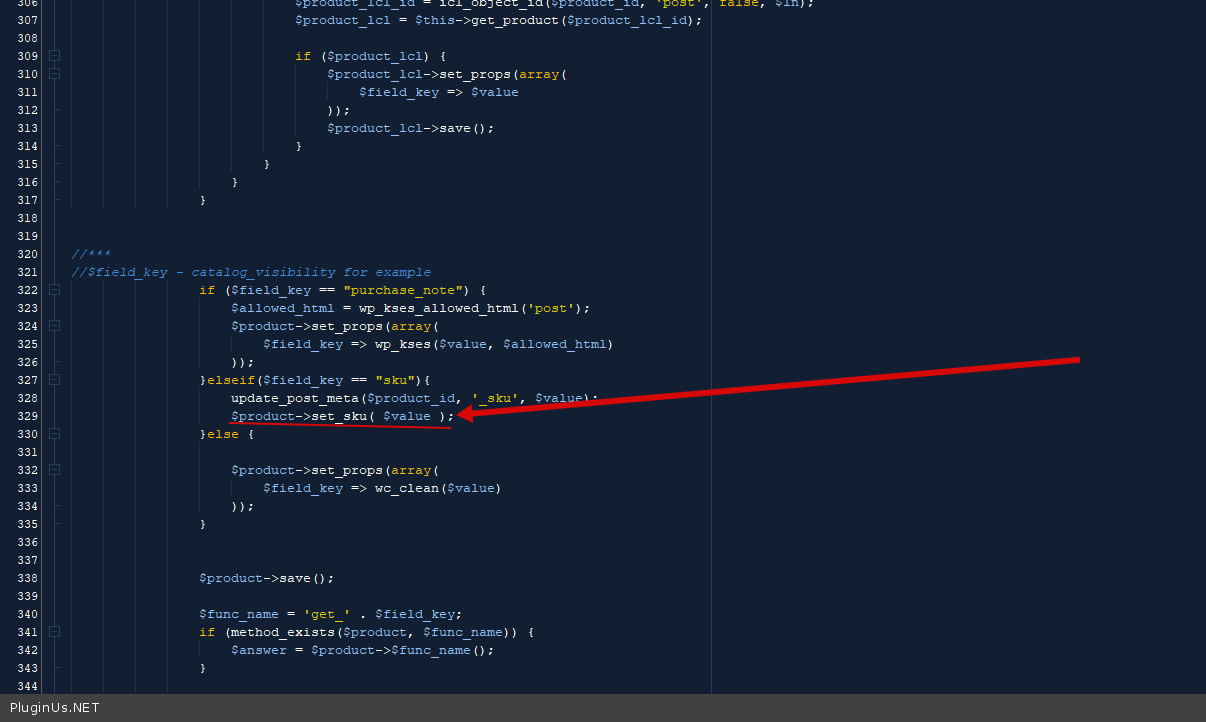Screen dimensions: 1206x722
Task: Fold the method_exists block at line 341
Action: pyautogui.click(x=55, y=632)
